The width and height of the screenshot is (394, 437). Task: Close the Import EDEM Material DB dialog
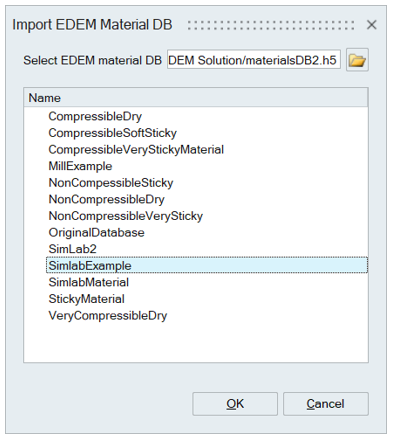[x=371, y=25]
